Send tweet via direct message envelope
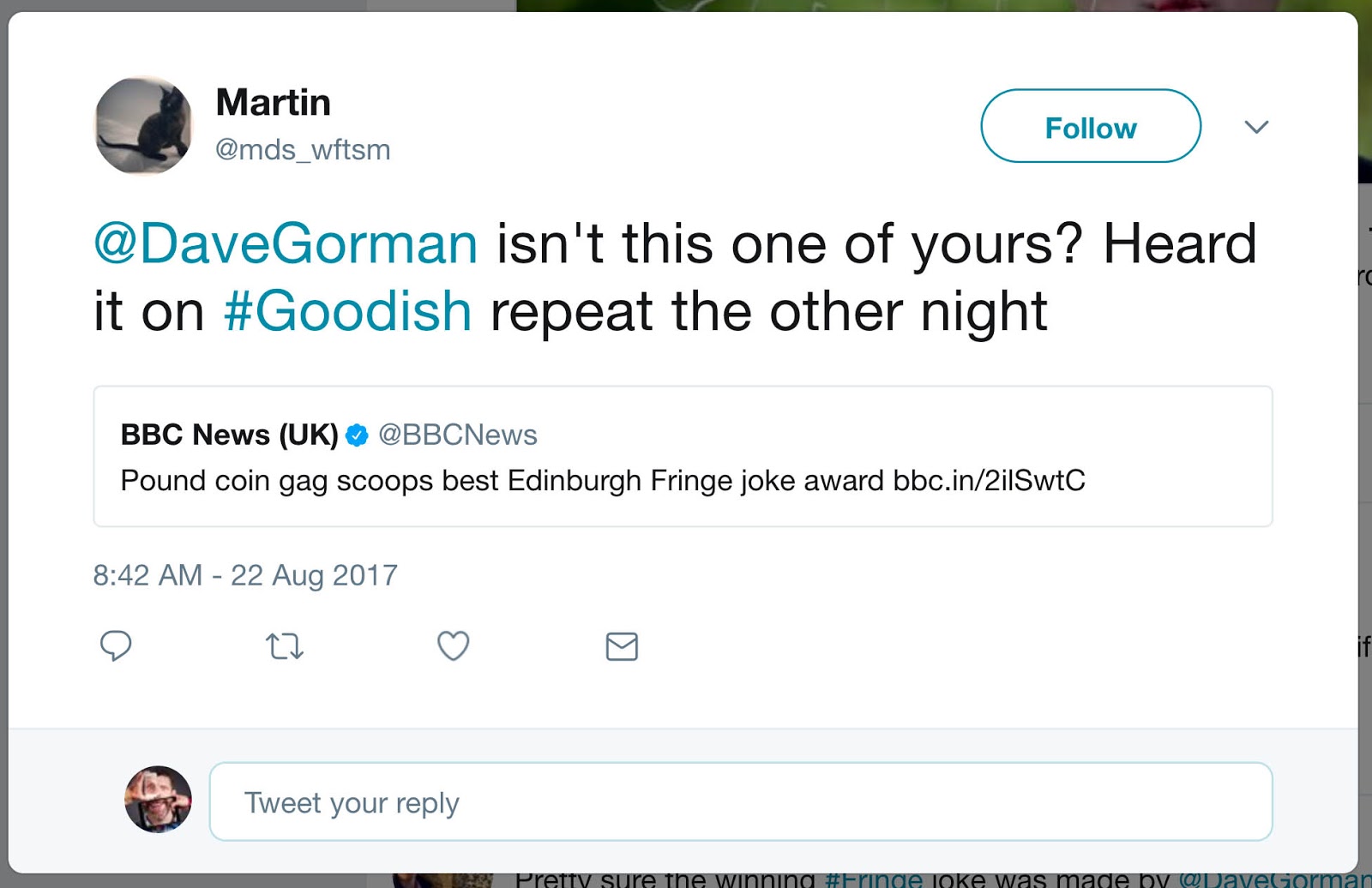1372x888 pixels. (x=622, y=646)
